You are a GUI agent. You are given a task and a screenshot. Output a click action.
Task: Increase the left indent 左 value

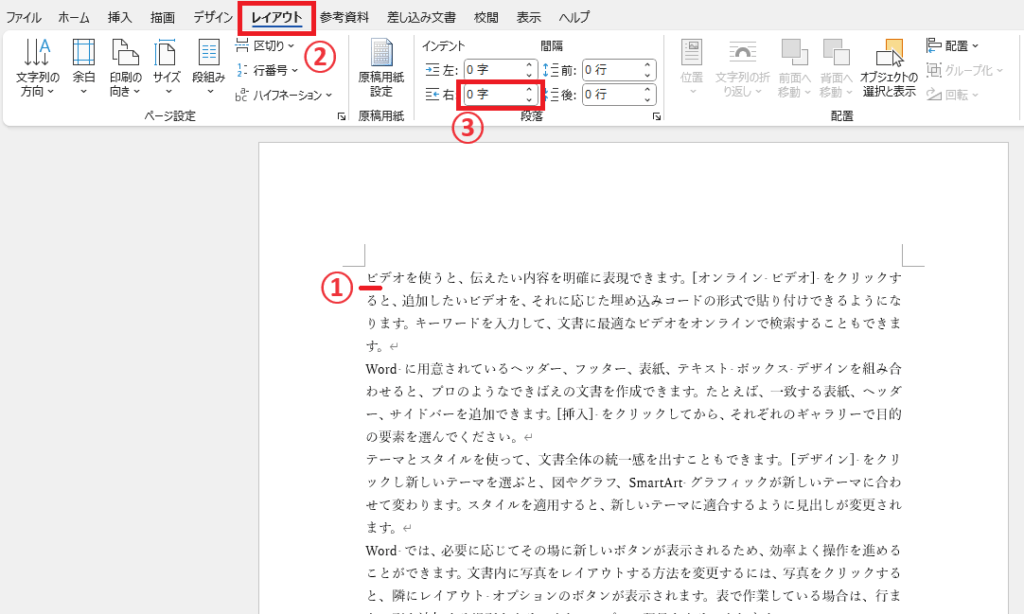529,65
